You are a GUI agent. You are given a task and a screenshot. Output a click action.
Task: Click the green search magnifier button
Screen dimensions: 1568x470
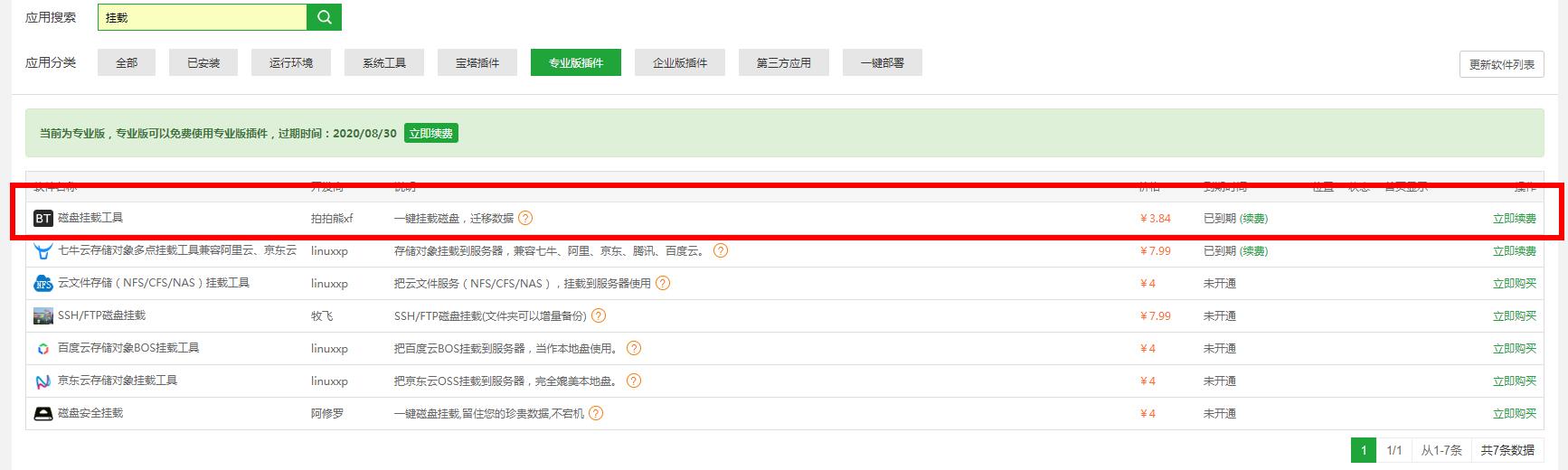tap(325, 17)
